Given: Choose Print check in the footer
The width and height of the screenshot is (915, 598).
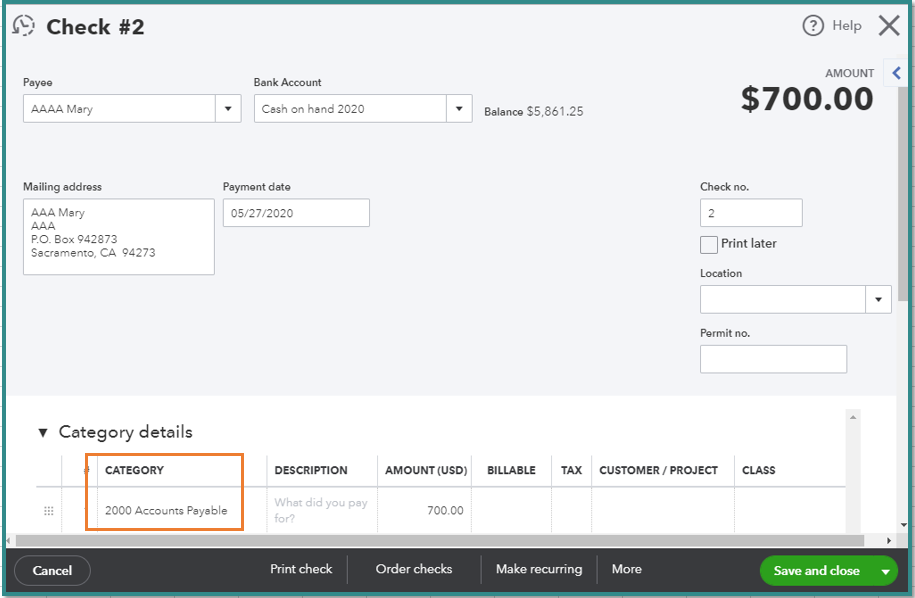Looking at the screenshot, I should (301, 569).
